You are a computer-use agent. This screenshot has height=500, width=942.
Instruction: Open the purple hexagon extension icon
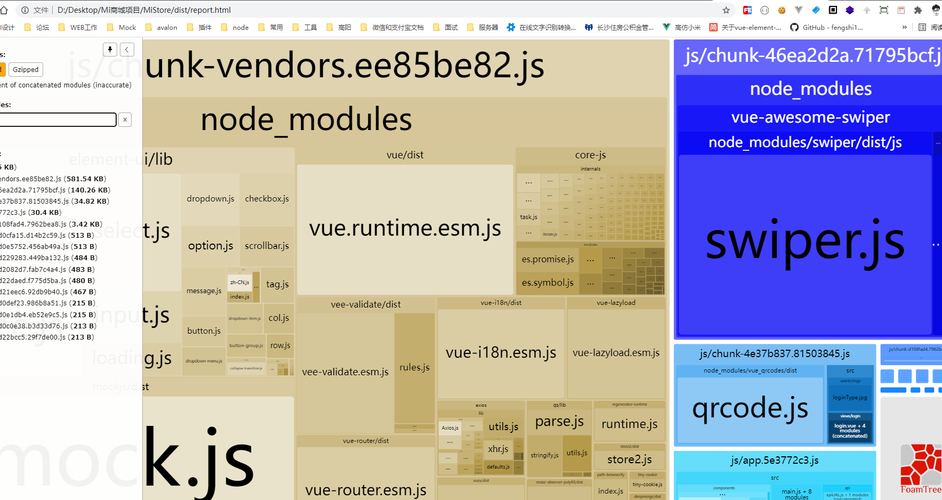click(x=849, y=10)
